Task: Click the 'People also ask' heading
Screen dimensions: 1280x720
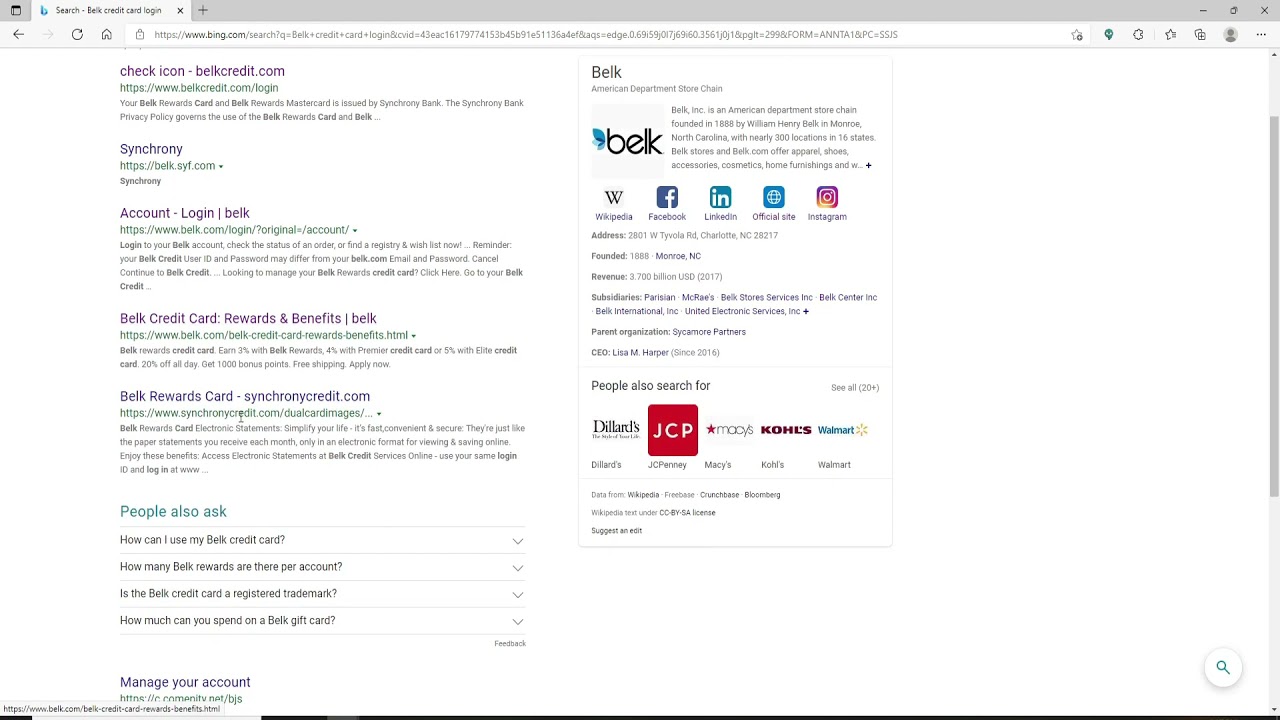Action: [173, 511]
